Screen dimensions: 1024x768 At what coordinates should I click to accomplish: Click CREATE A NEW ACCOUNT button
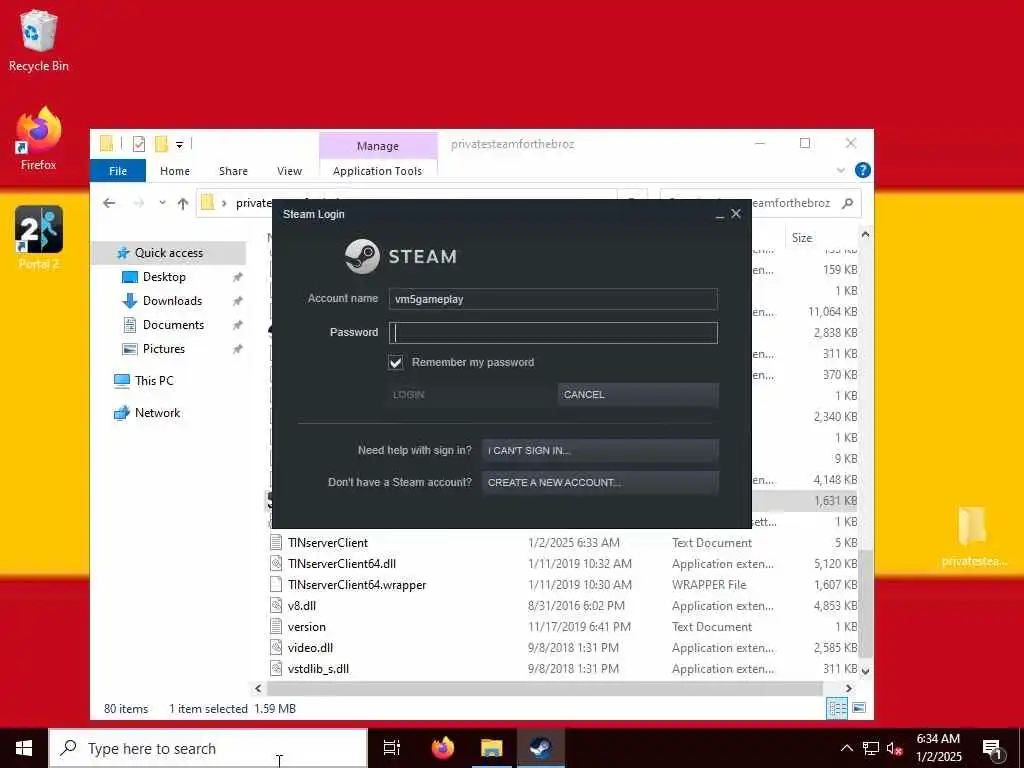tap(600, 483)
